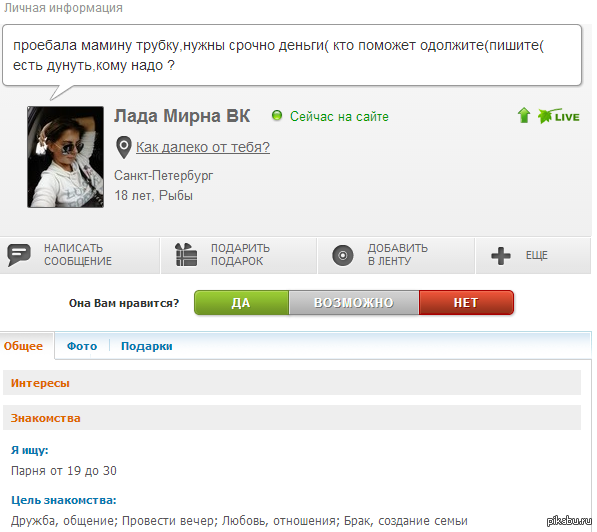This screenshot has height=532, width=597.
Task: Open the Как далеко от тебя? link
Action: (203, 147)
